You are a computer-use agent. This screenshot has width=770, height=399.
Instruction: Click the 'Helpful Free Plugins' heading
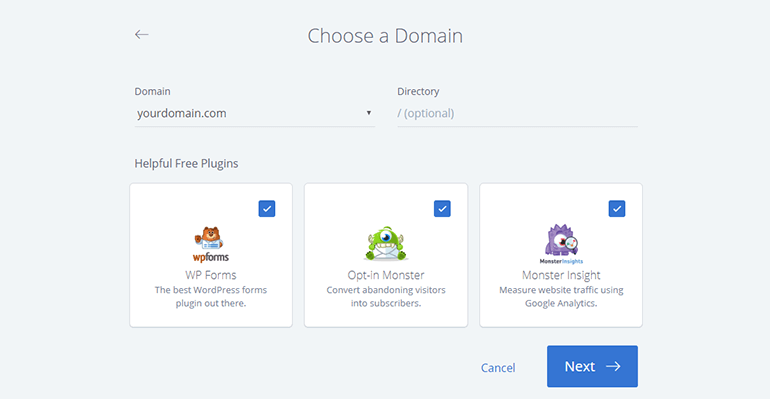click(x=186, y=163)
